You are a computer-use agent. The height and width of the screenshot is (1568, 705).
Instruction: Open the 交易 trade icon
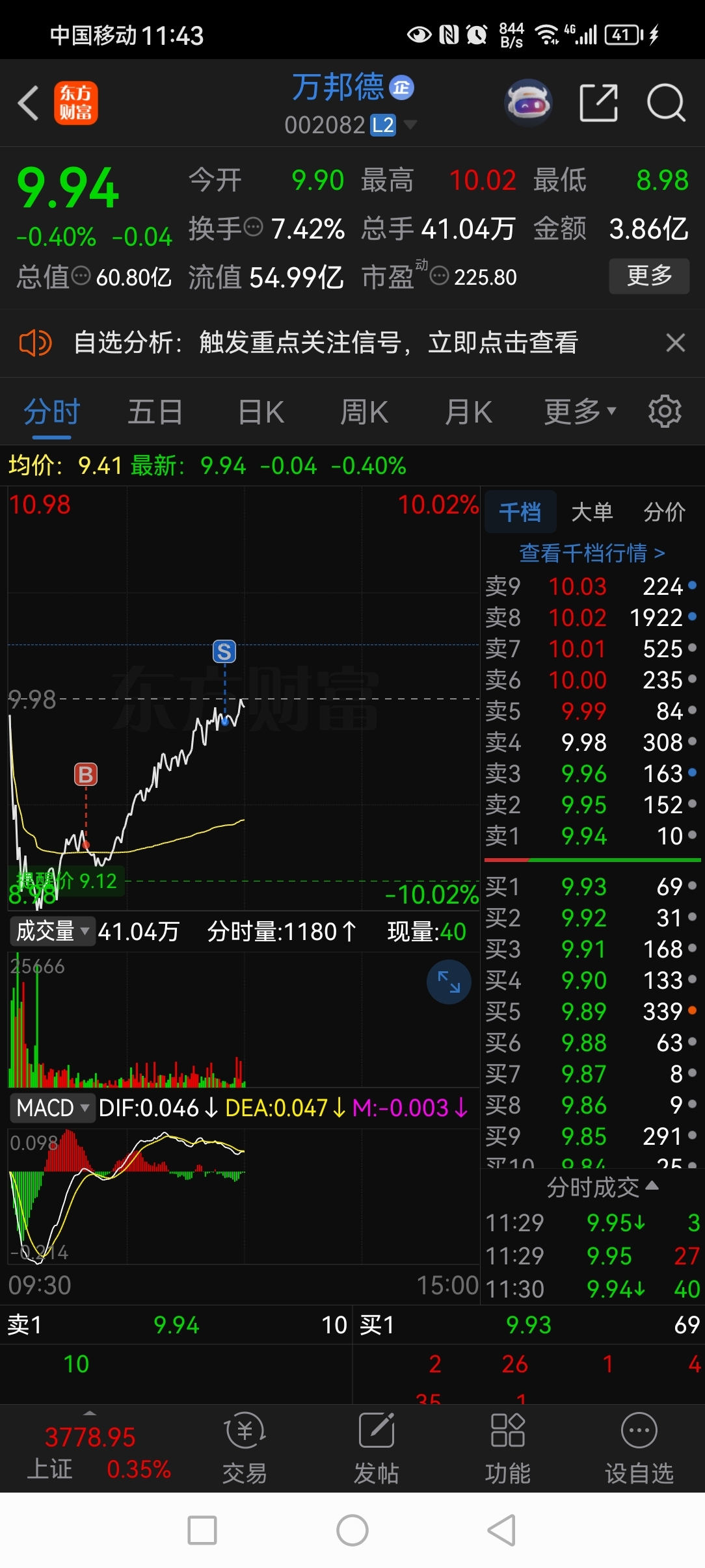pyautogui.click(x=245, y=1449)
